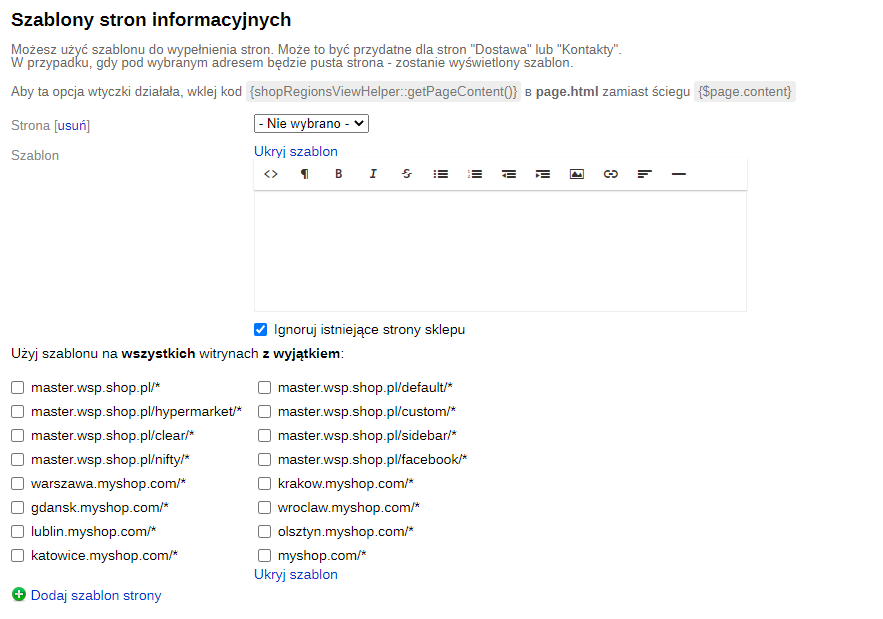Click inside the template text editor area
Screen dimensions: 883x619
(500, 250)
